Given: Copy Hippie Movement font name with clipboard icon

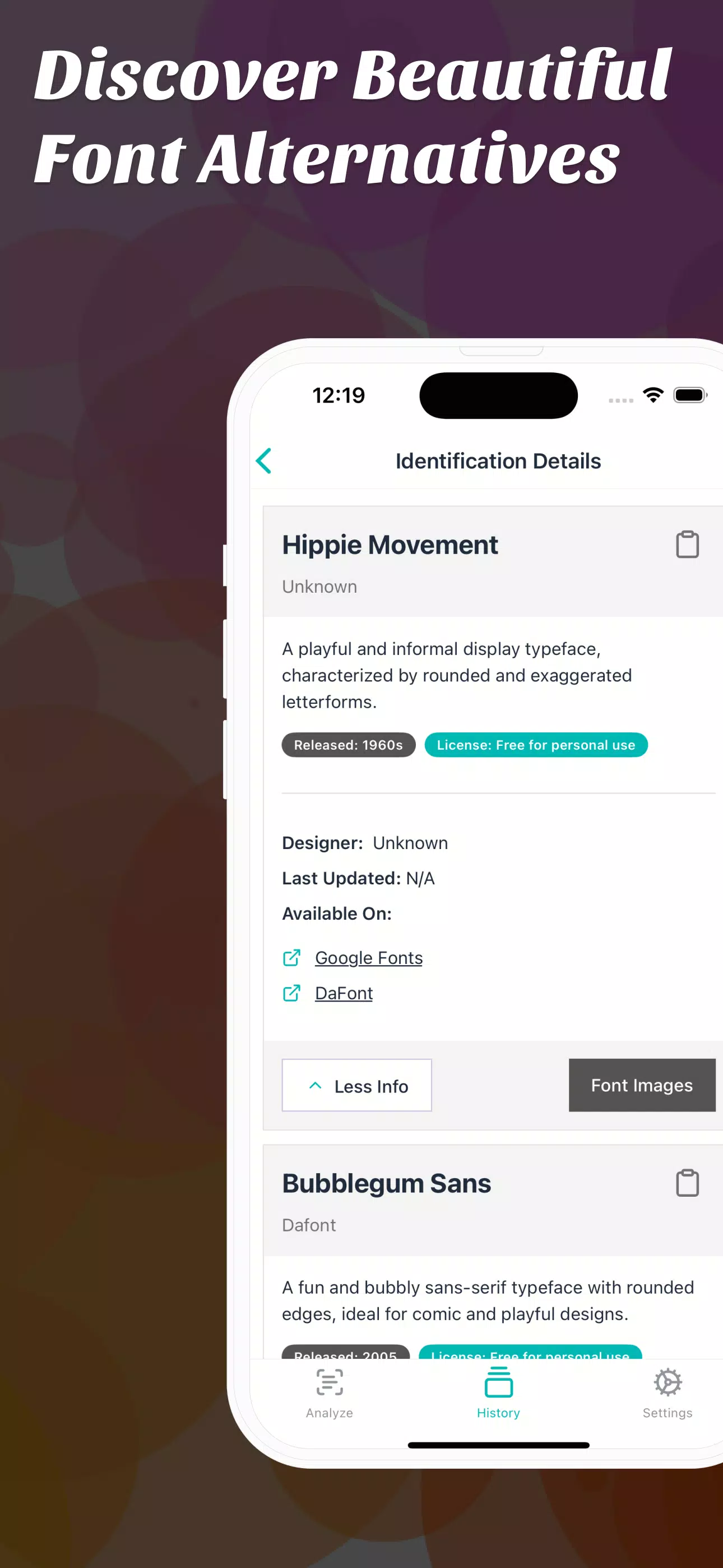Looking at the screenshot, I should click(x=687, y=544).
